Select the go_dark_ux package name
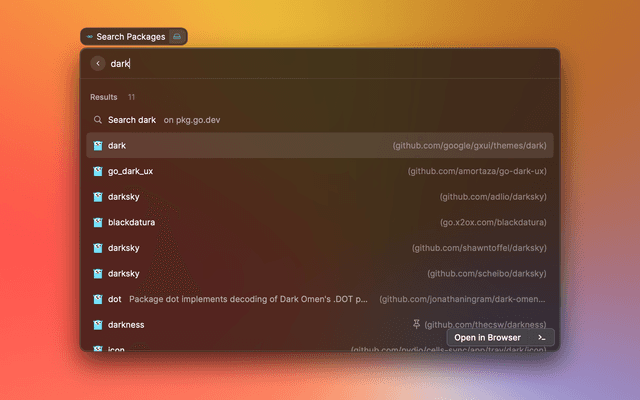640x400 pixels. coord(130,171)
